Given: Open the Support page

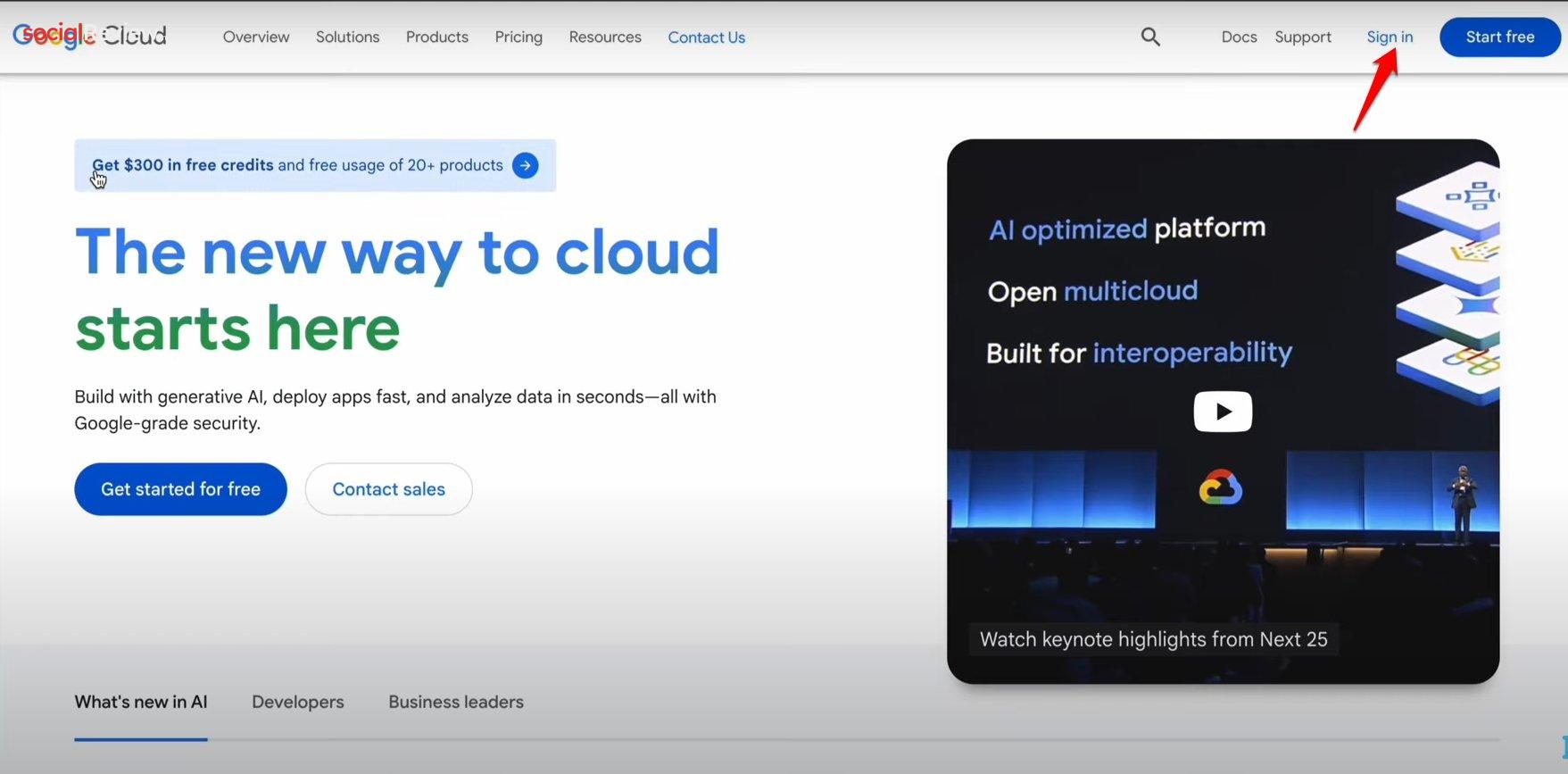Looking at the screenshot, I should [x=1303, y=37].
